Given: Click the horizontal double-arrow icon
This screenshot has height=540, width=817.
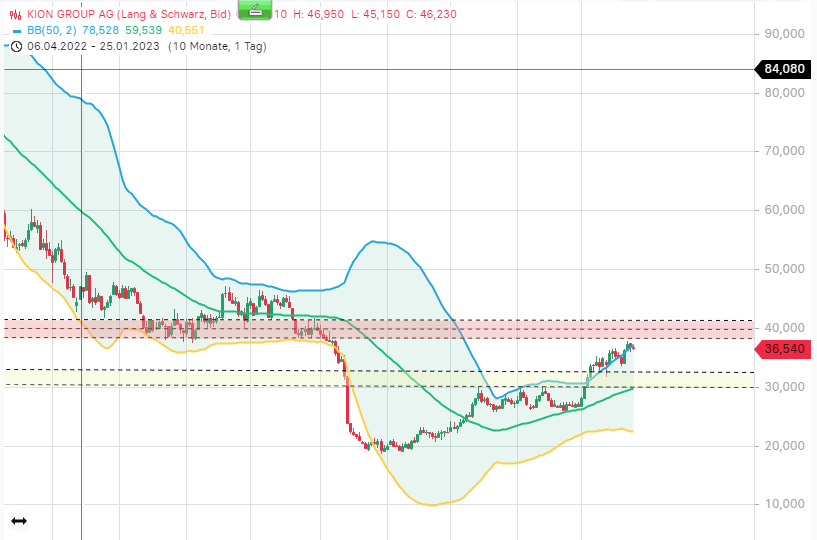Looking at the screenshot, I should point(19,521).
